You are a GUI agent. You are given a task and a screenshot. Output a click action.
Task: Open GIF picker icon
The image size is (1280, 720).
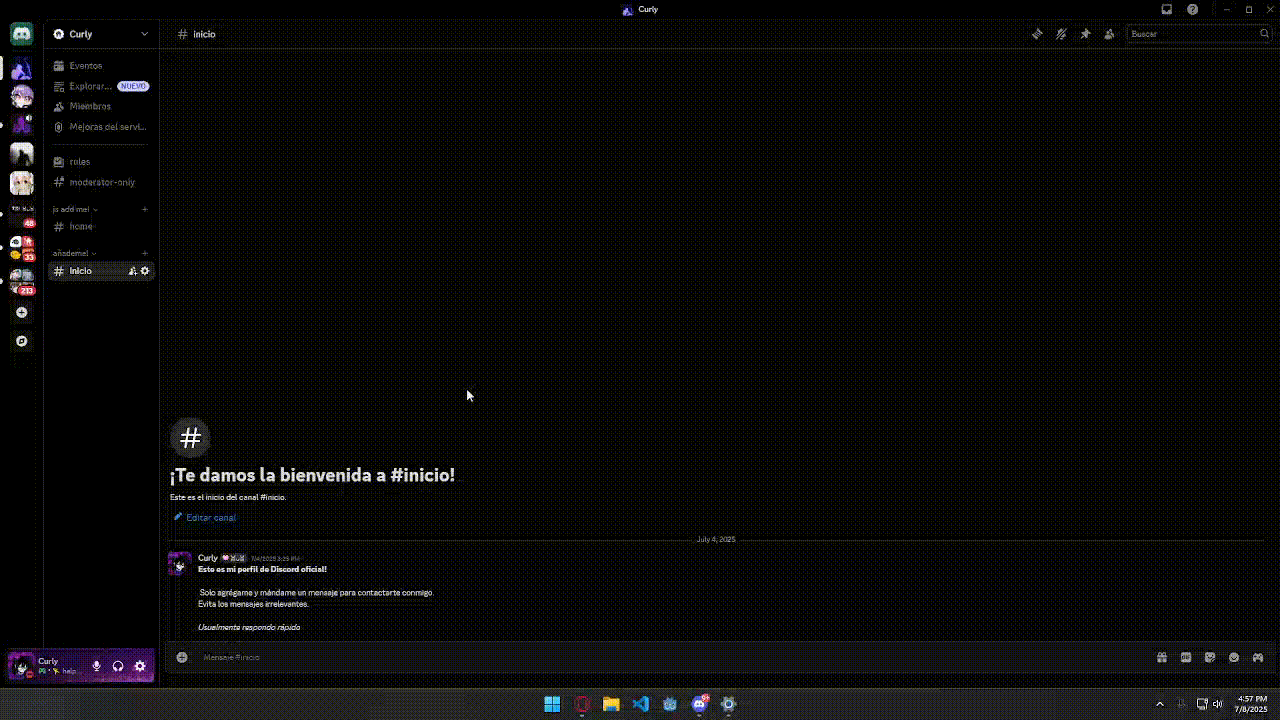coord(1186,657)
